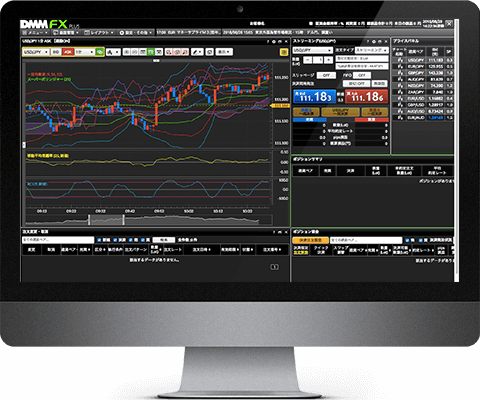Open the chart type dropdown
Image resolution: width=480 pixels, height=400 pixels.
click(x=113, y=52)
